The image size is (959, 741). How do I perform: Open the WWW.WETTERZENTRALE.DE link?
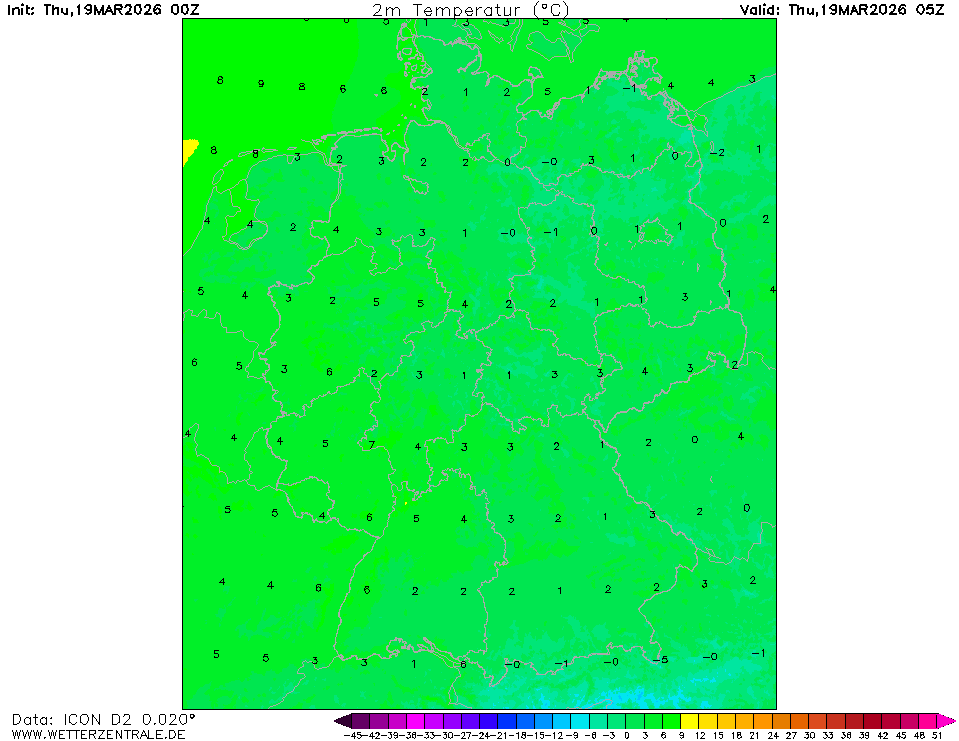tap(98, 735)
